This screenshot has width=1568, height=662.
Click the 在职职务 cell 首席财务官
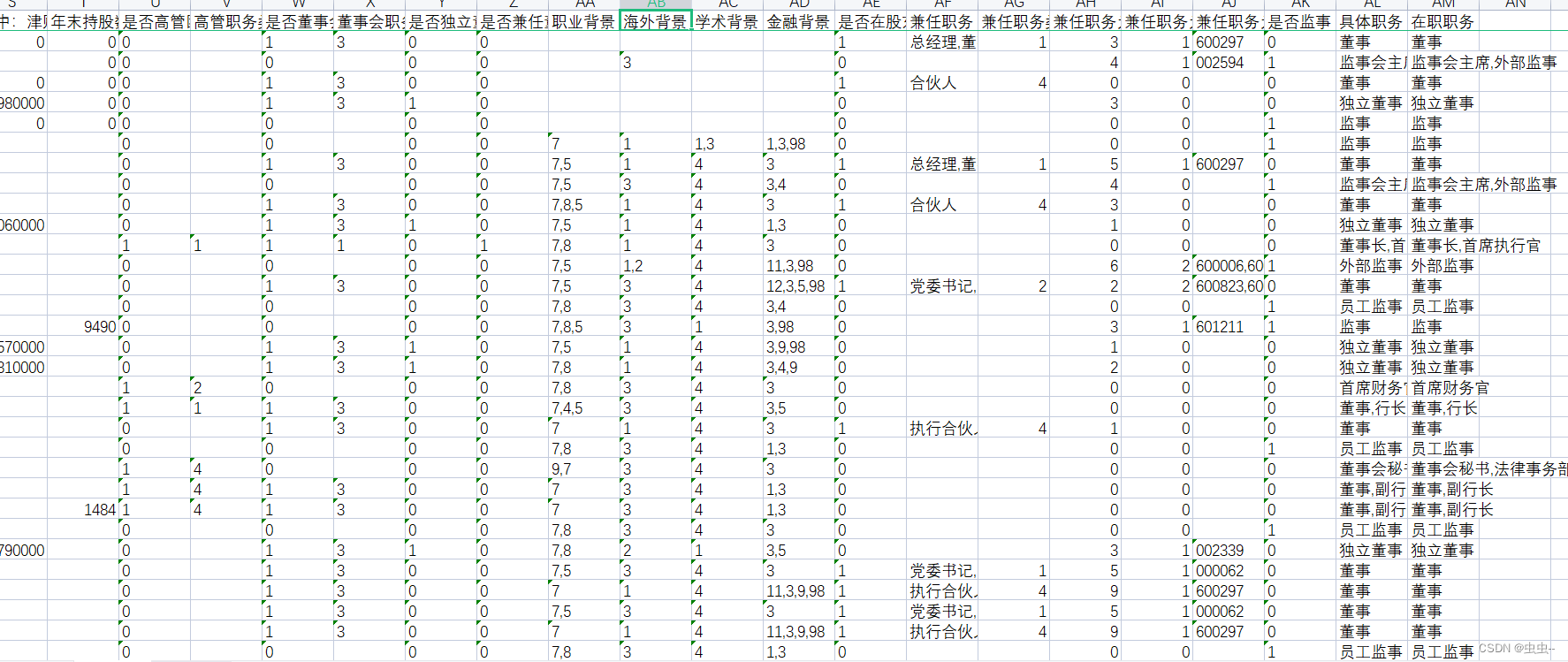[1450, 388]
